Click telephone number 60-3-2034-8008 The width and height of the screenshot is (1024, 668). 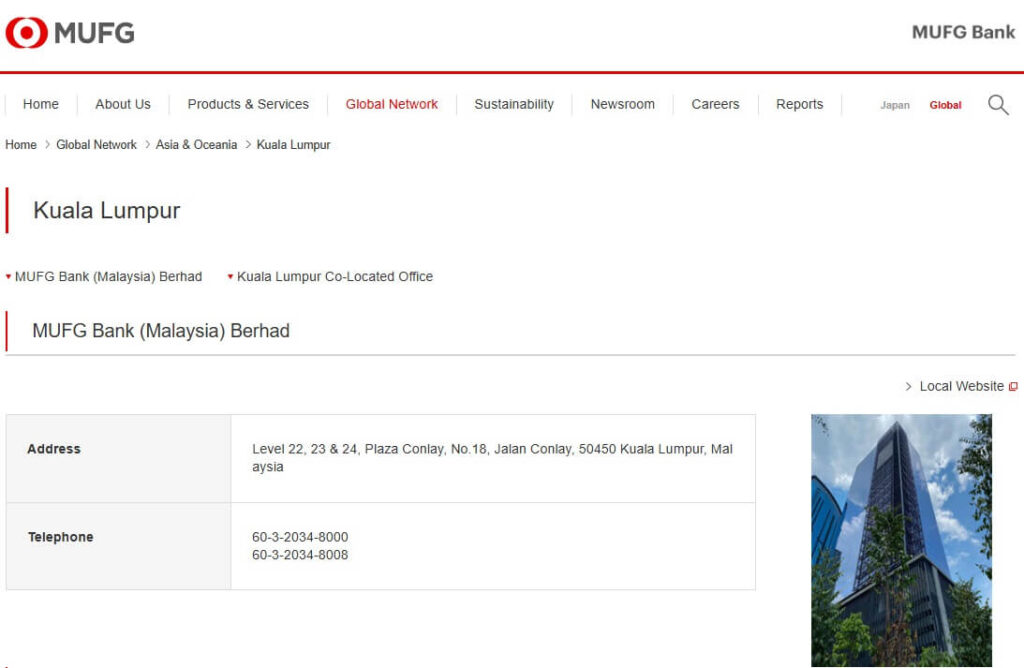coord(300,554)
